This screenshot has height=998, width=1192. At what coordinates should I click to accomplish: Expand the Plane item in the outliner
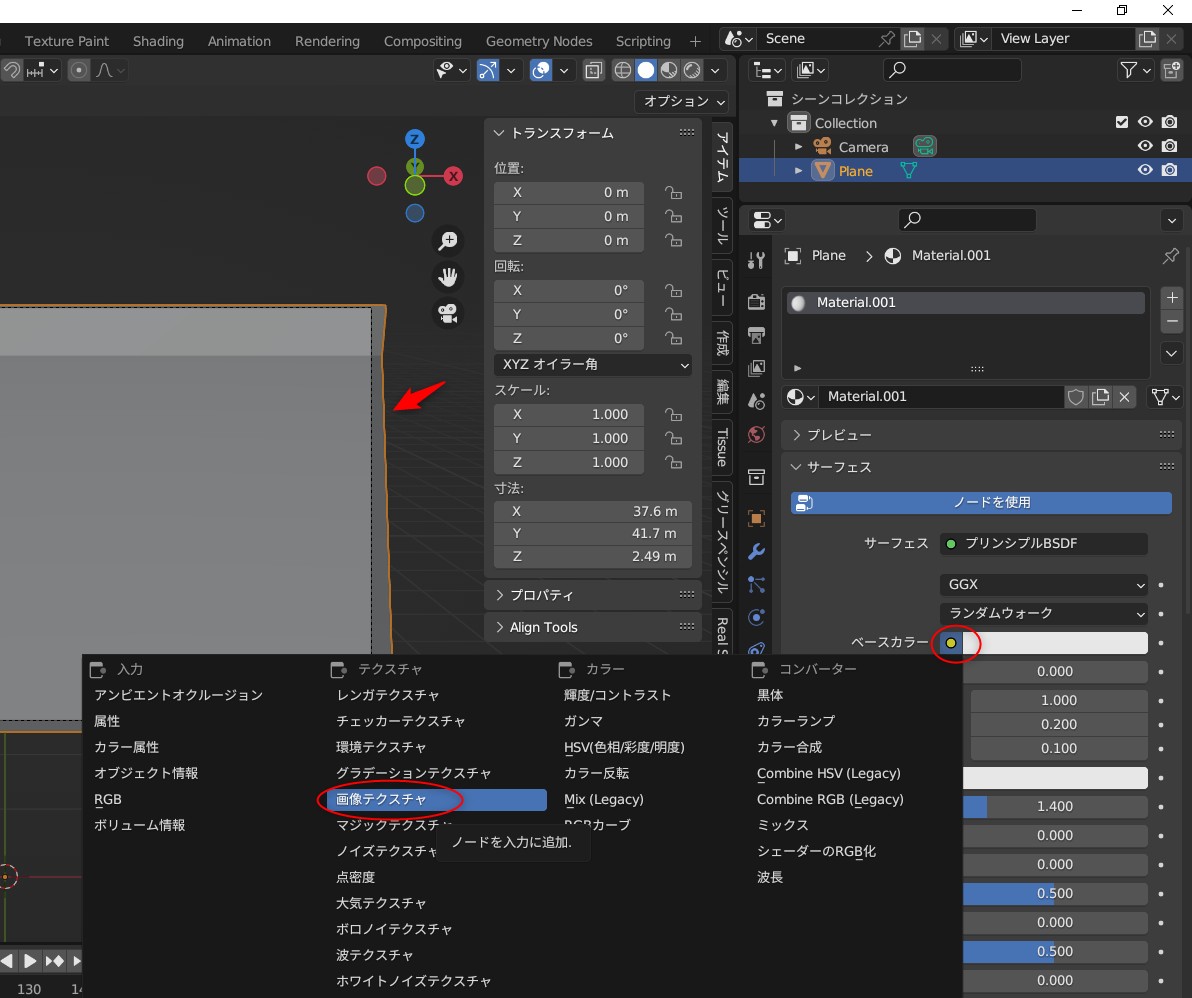[799, 170]
